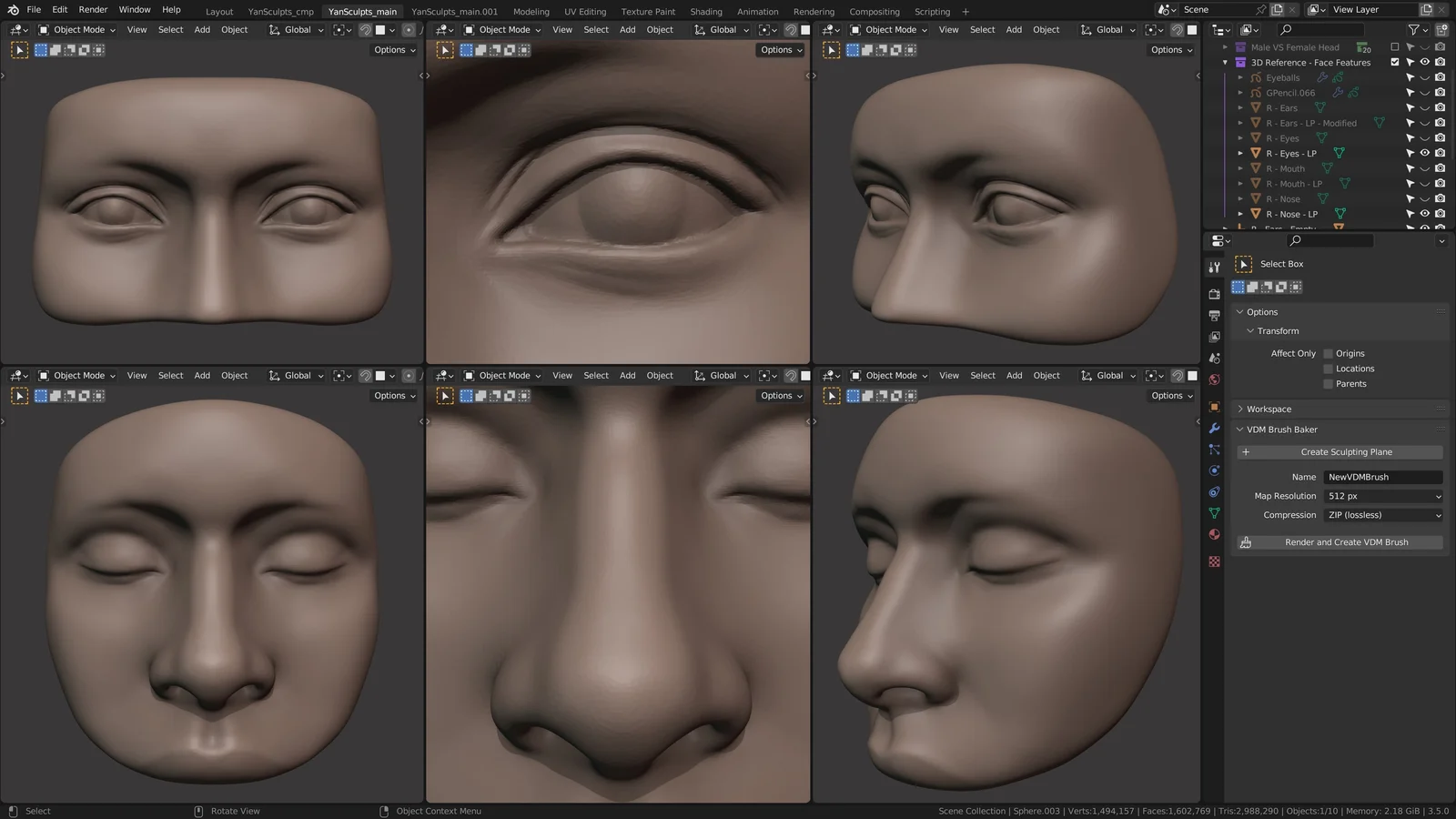
Task: Switch to the YanSculpts_cmp workspace tab
Action: click(280, 12)
